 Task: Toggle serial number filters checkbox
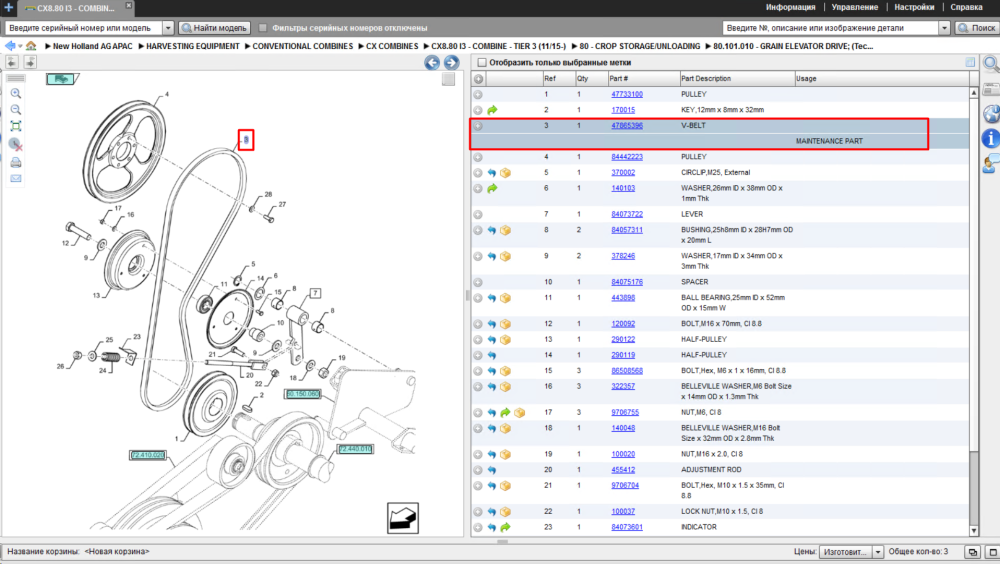pos(263,28)
